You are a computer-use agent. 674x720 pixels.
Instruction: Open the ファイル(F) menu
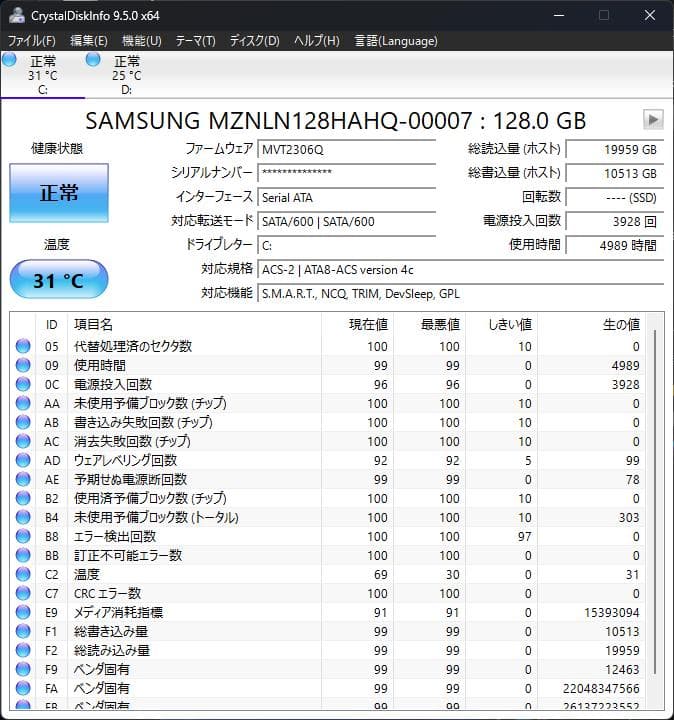pos(31,41)
